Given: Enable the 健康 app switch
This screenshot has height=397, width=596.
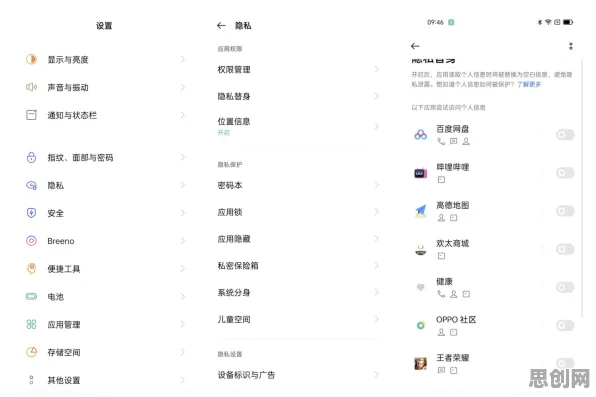Looking at the screenshot, I should (x=565, y=287).
